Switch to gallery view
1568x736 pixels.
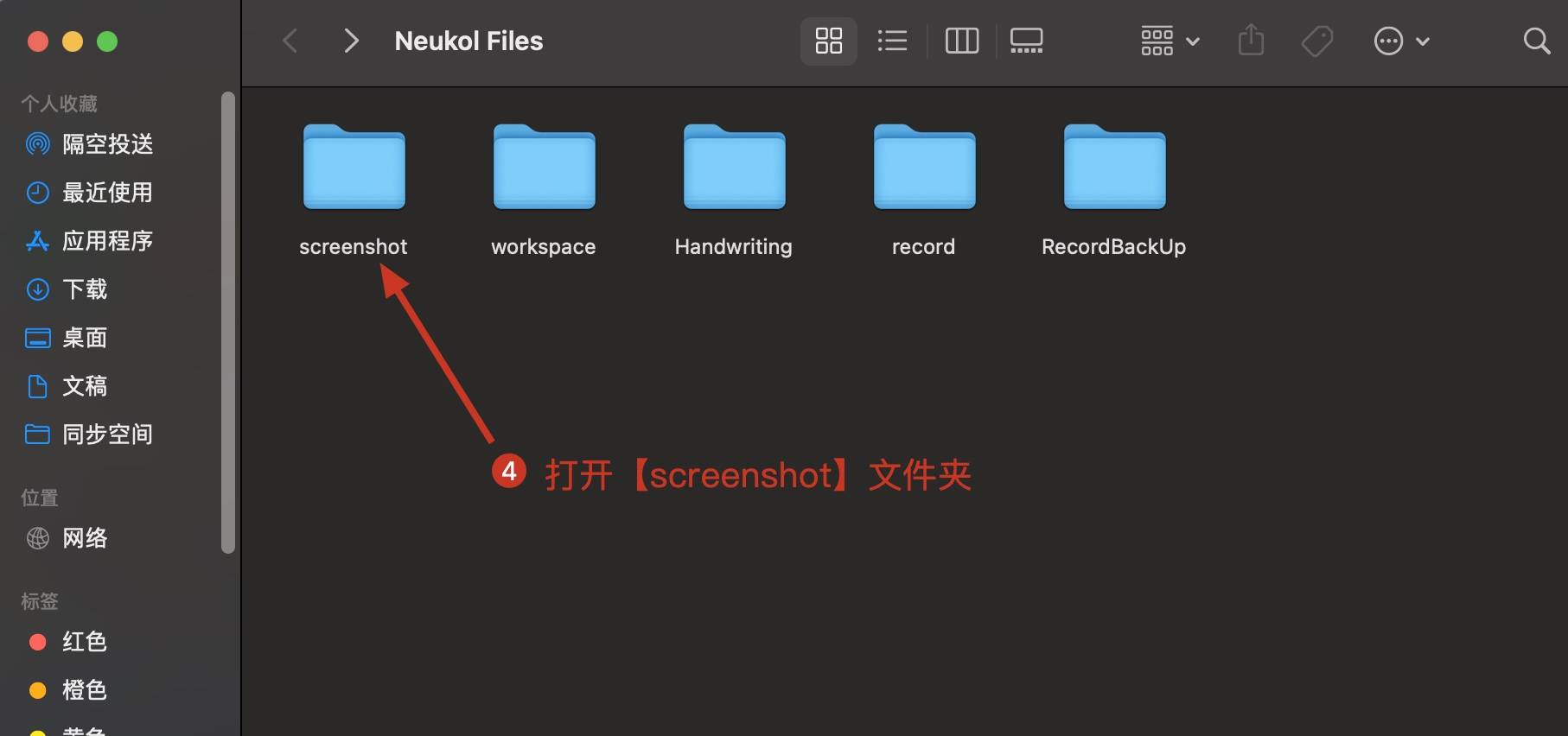point(1026,41)
